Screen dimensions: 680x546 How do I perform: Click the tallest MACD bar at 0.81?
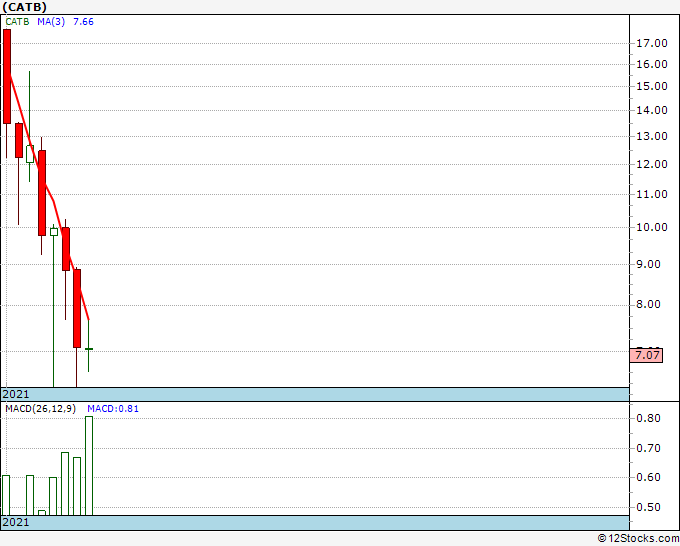[89, 466]
